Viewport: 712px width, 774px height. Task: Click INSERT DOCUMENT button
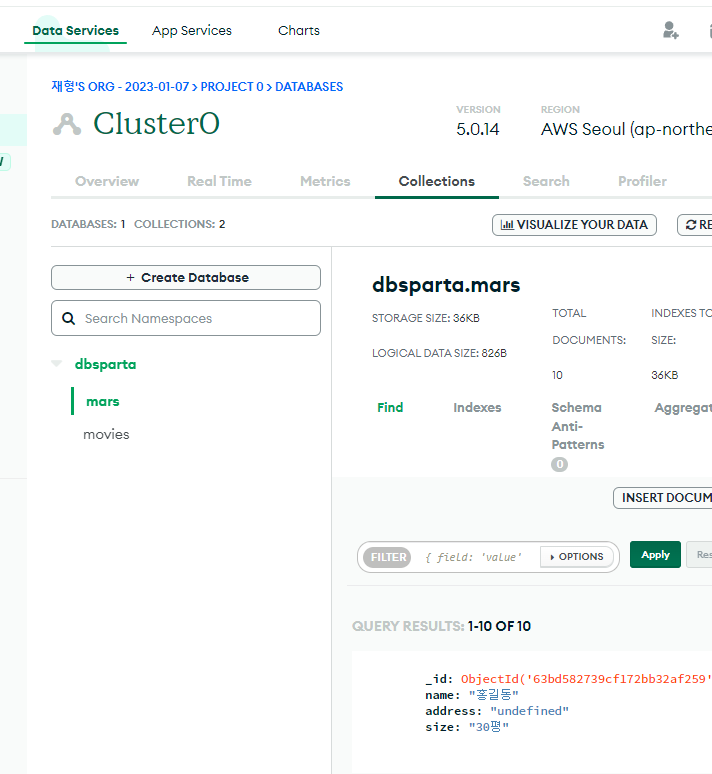[x=663, y=498]
